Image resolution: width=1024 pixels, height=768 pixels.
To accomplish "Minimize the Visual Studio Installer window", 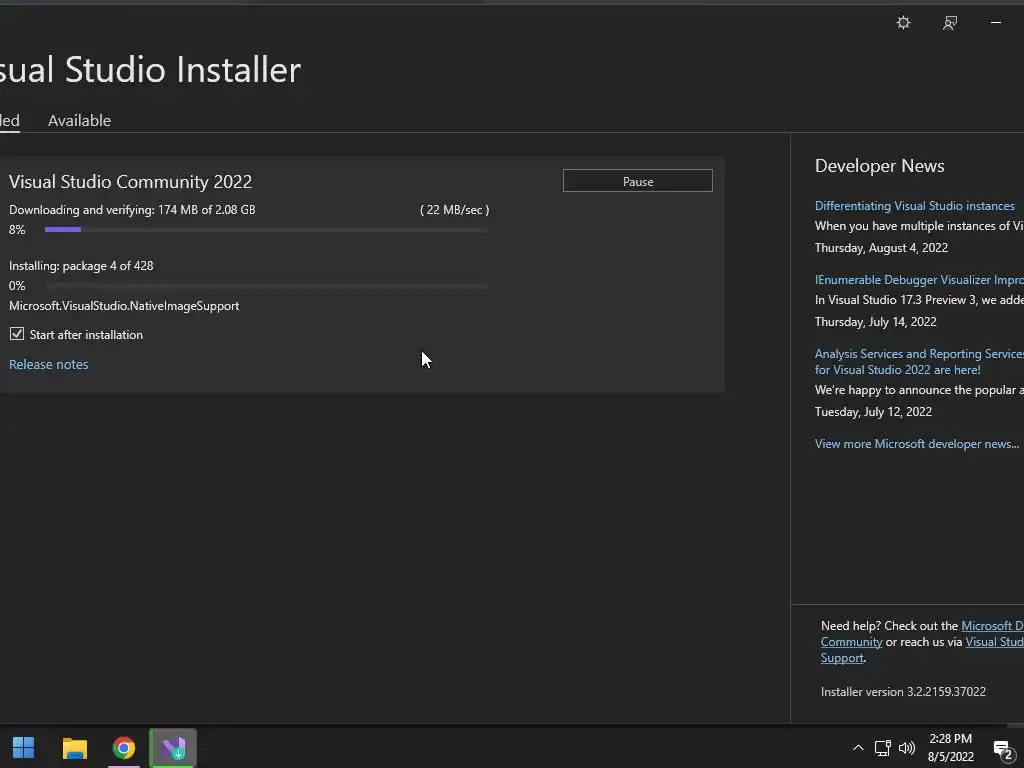I will tap(996, 23).
